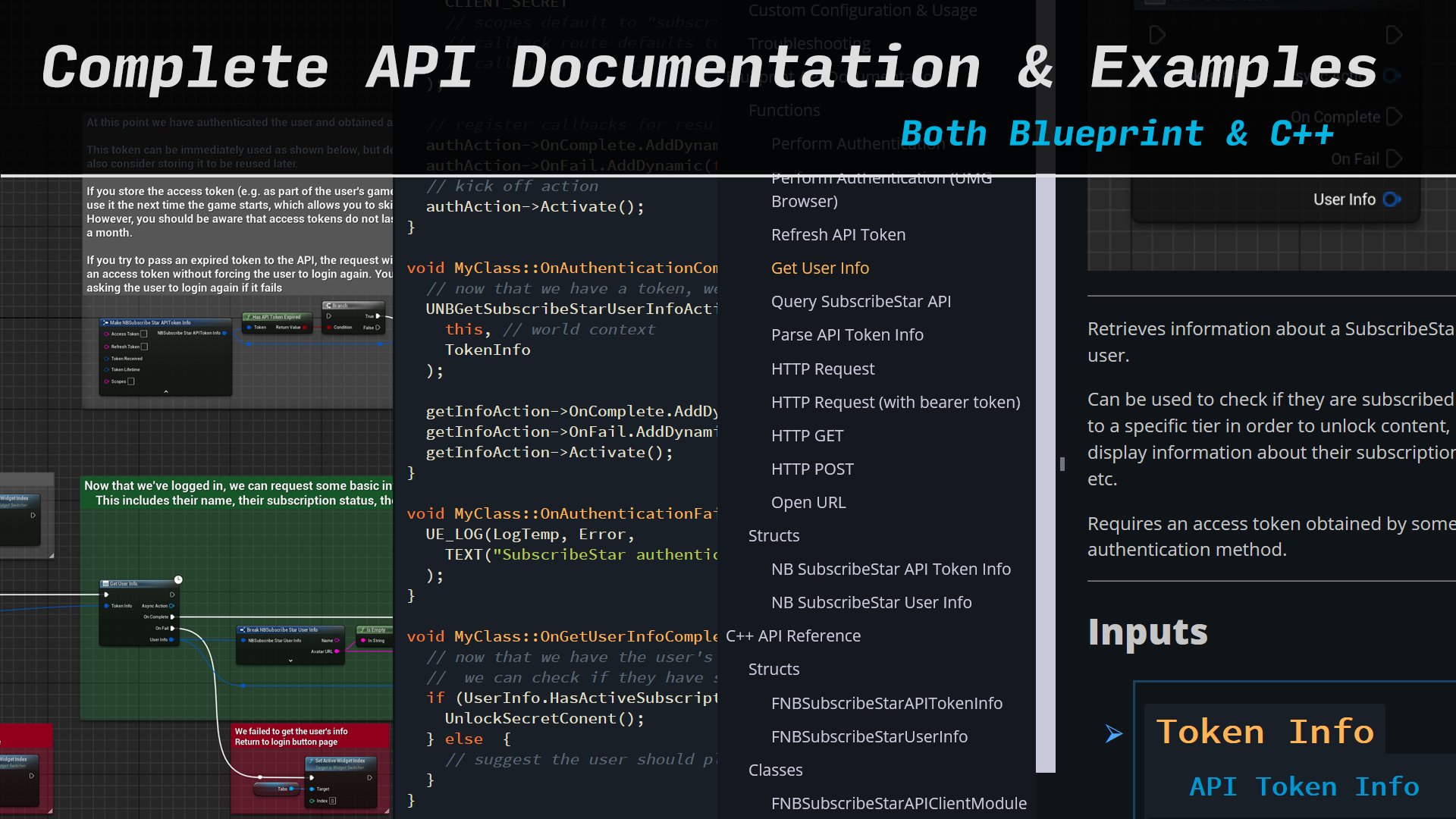Click the Refresh Token value box

click(x=144, y=347)
